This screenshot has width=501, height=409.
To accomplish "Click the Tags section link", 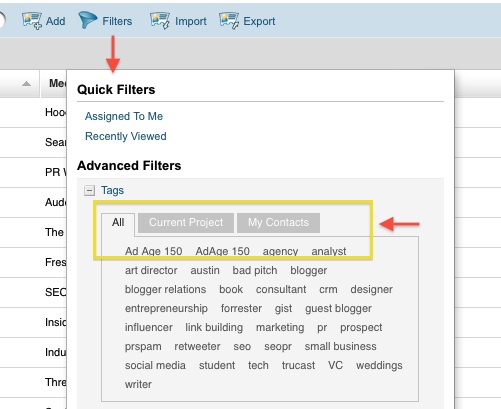I will click(x=112, y=190).
